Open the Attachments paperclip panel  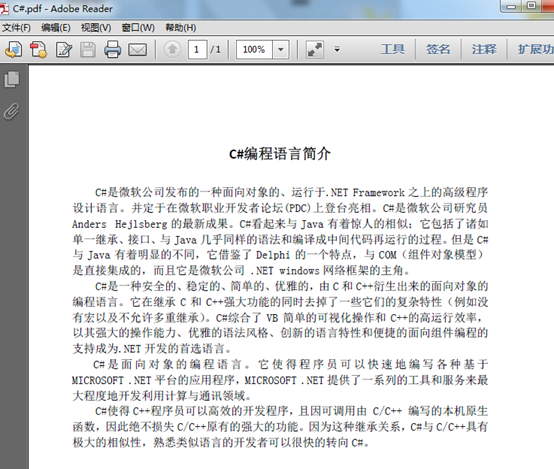point(12,111)
